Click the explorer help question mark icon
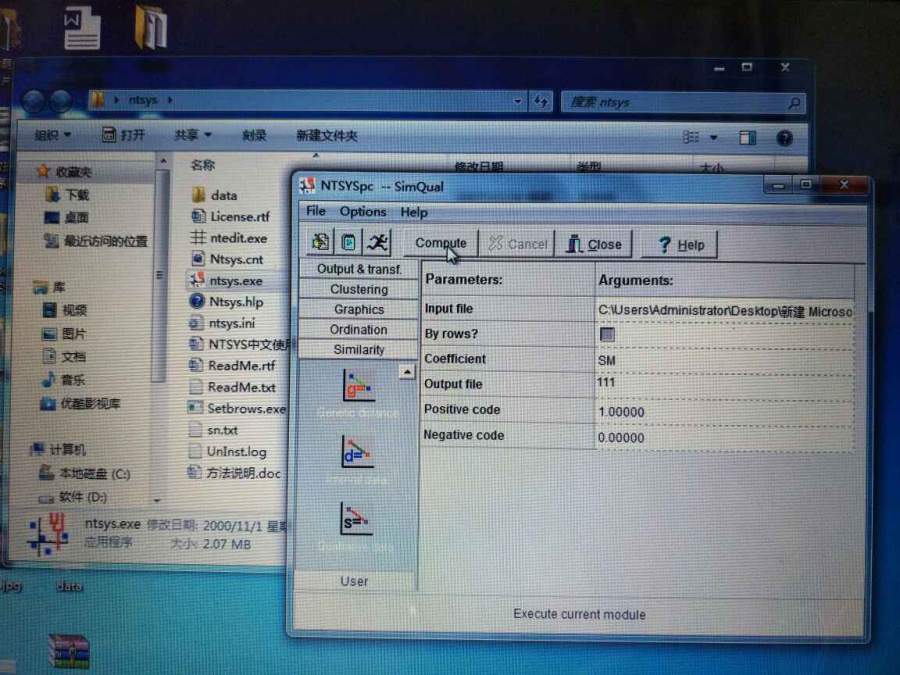 point(784,138)
